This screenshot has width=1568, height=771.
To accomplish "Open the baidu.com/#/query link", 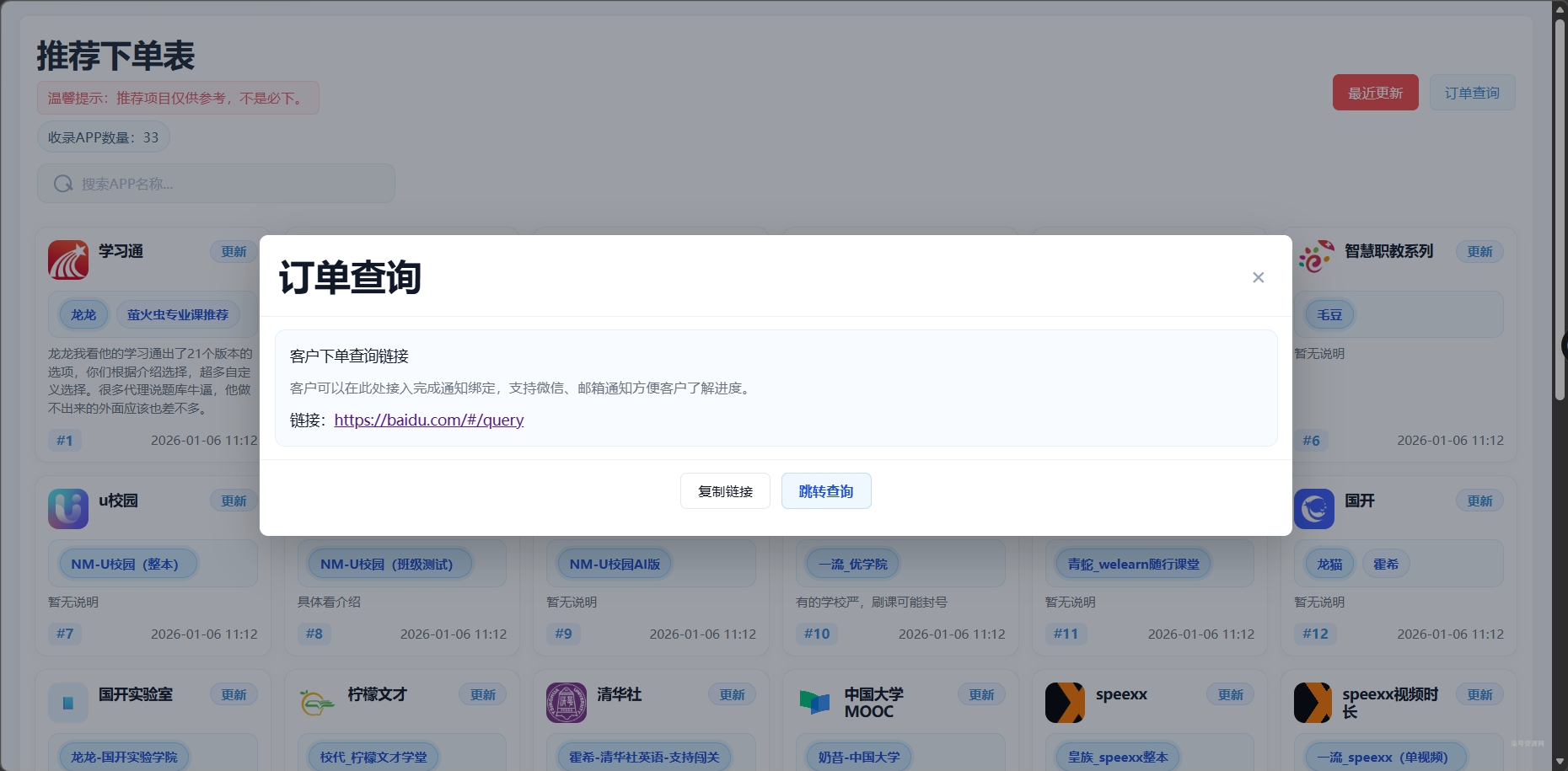I will [x=428, y=420].
